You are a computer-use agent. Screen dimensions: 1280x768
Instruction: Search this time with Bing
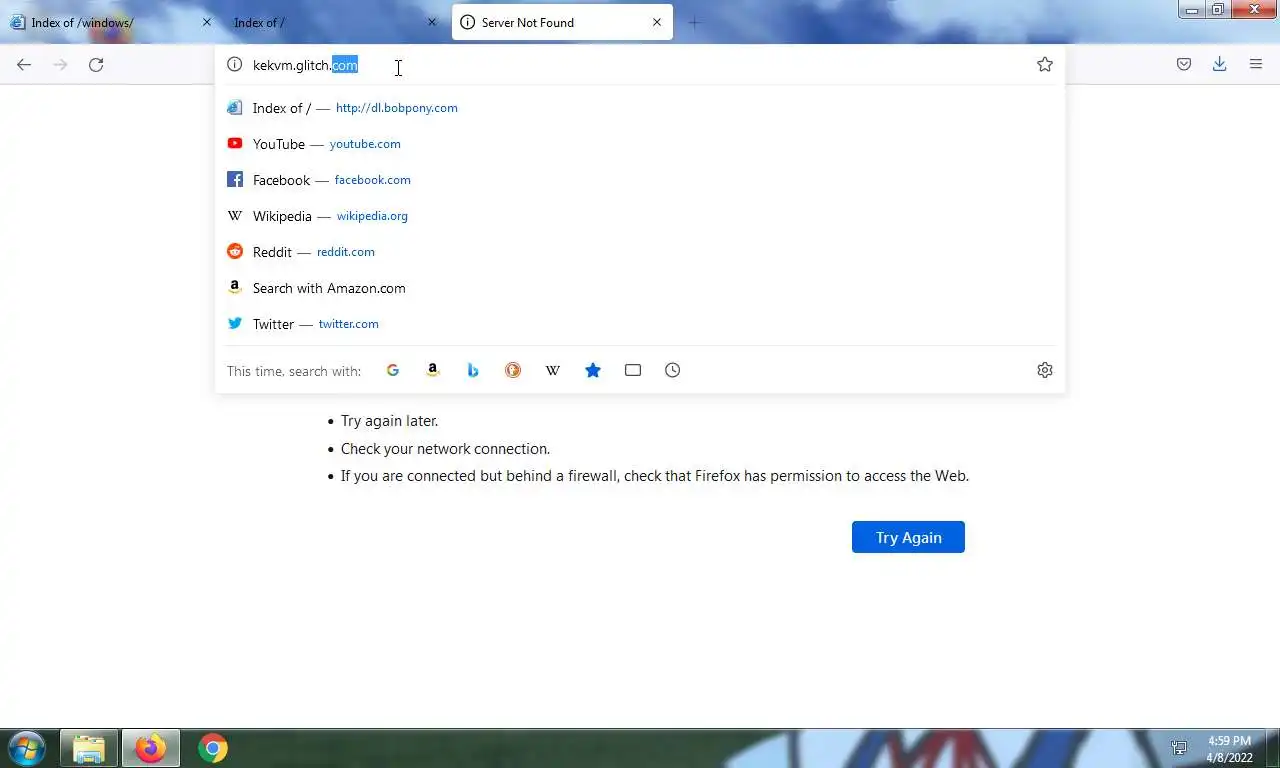coord(473,370)
